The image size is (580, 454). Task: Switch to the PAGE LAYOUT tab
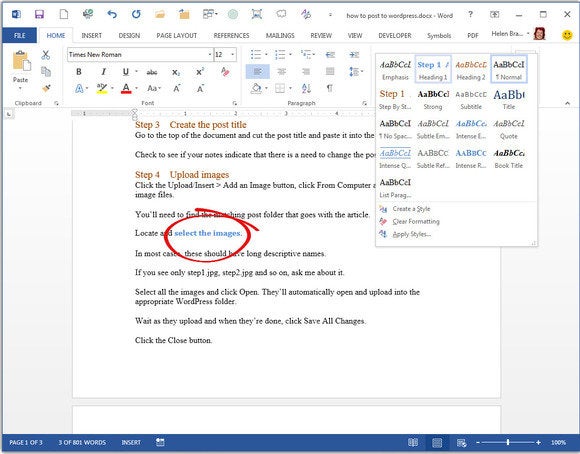tap(177, 36)
